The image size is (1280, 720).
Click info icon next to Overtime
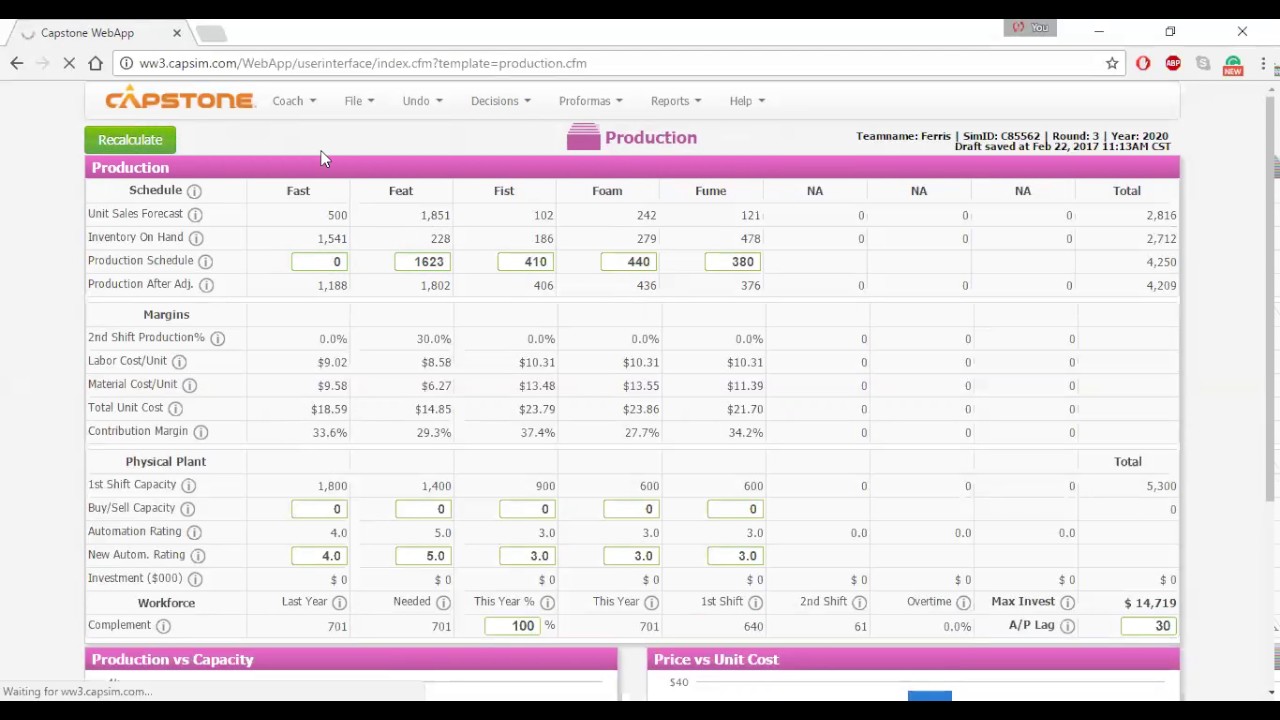click(963, 603)
